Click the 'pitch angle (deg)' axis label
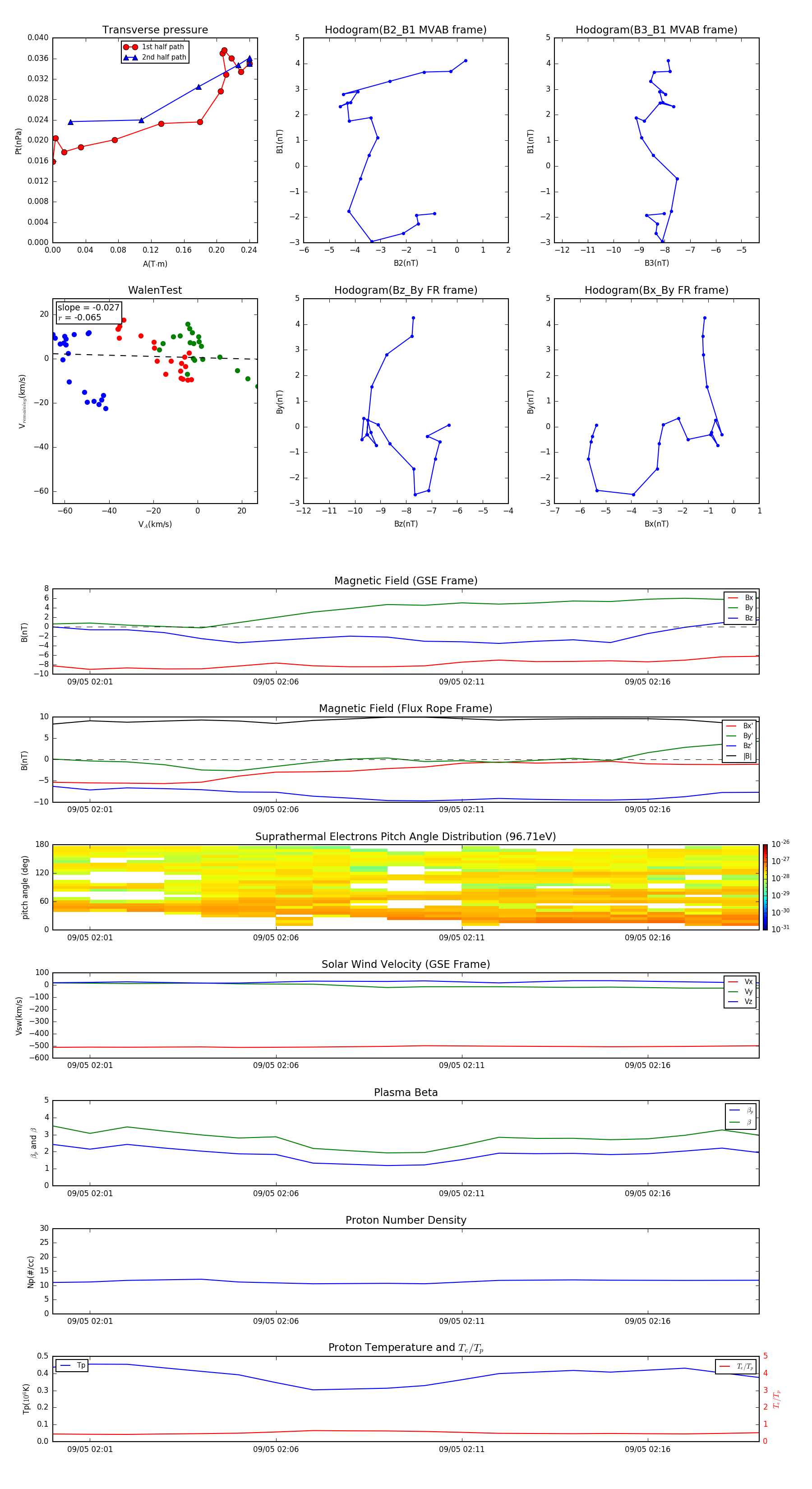The image size is (812, 1489). pos(25,887)
